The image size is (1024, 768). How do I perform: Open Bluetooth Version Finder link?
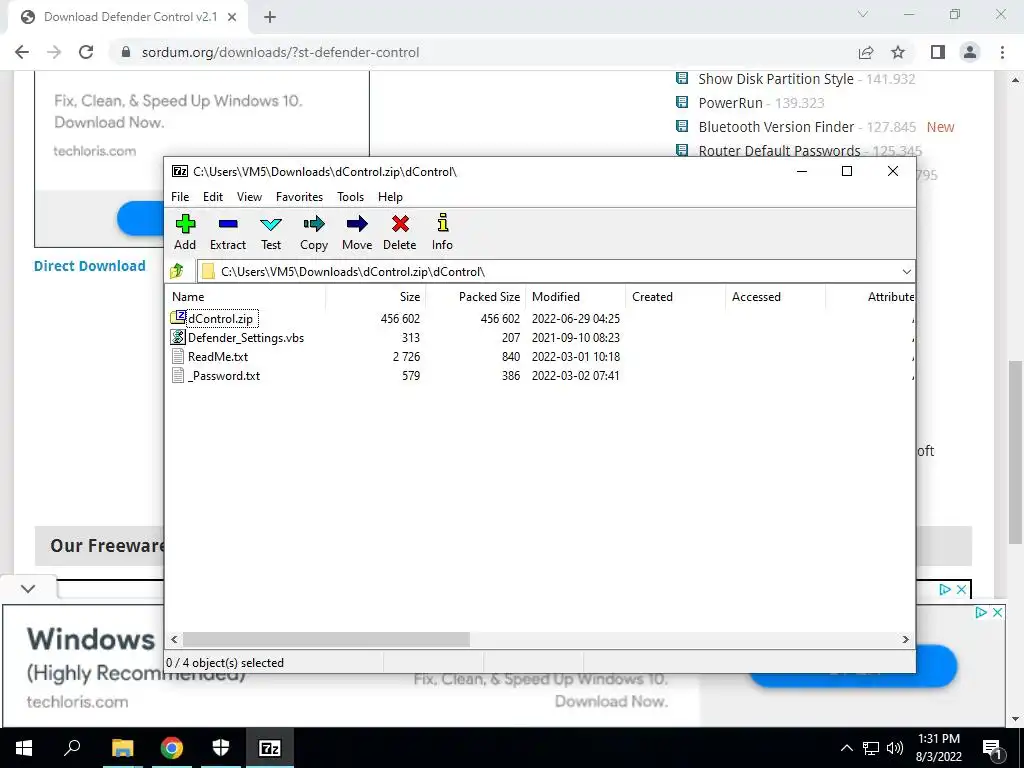pos(776,127)
